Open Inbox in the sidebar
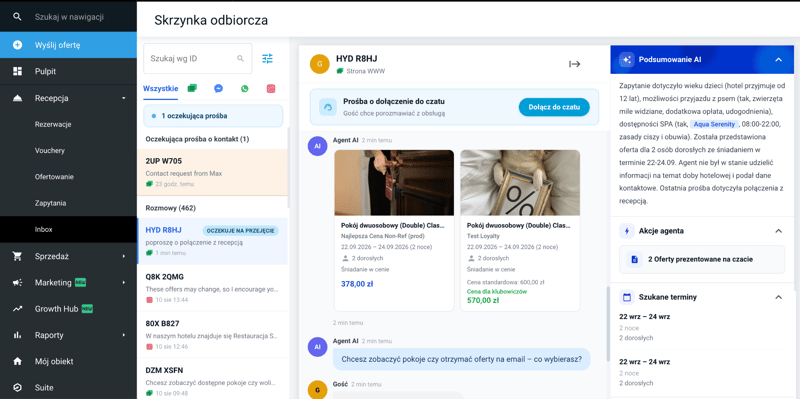This screenshot has height=399, width=800. pos(68,230)
